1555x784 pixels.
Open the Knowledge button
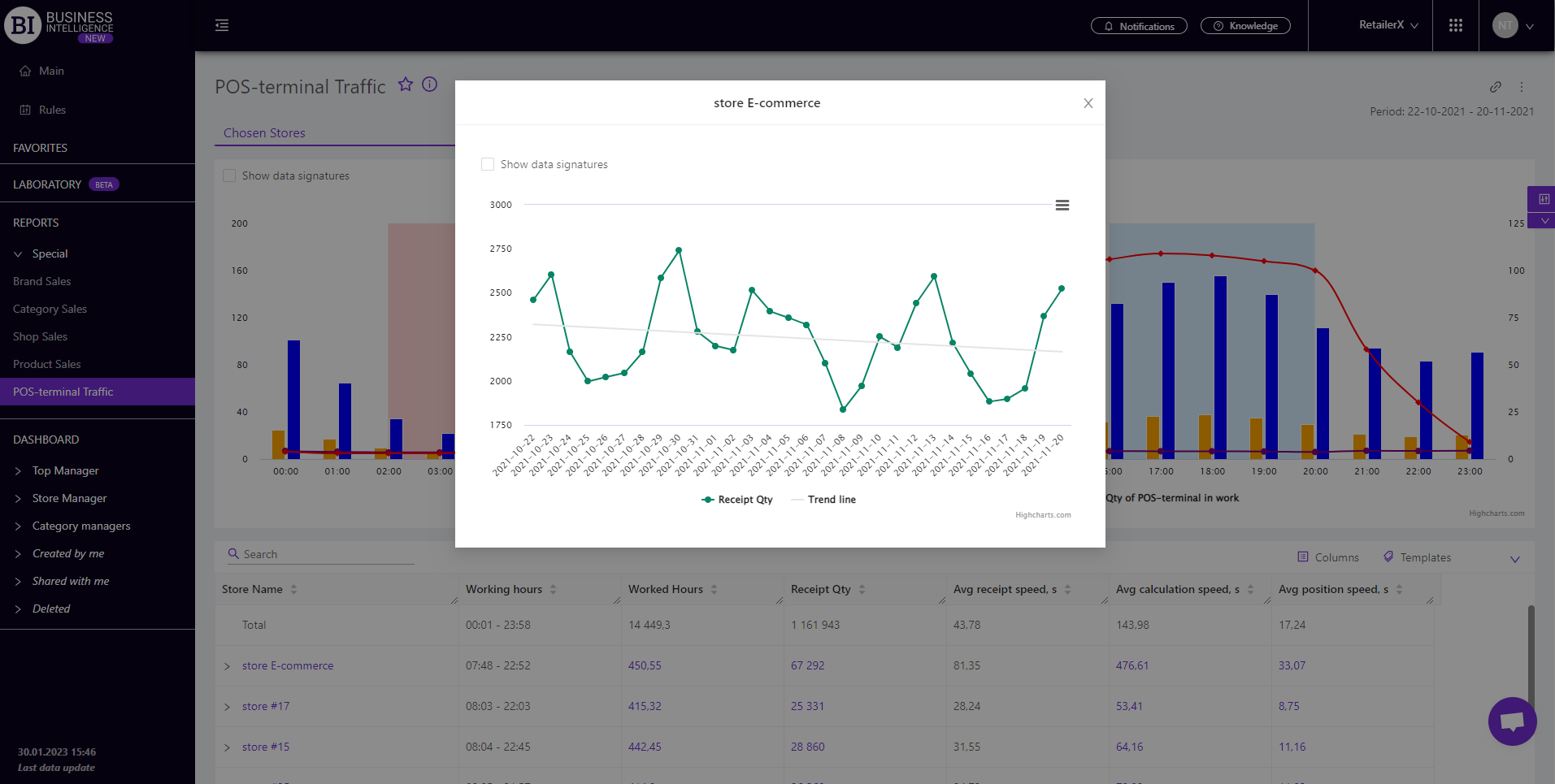tap(1245, 26)
